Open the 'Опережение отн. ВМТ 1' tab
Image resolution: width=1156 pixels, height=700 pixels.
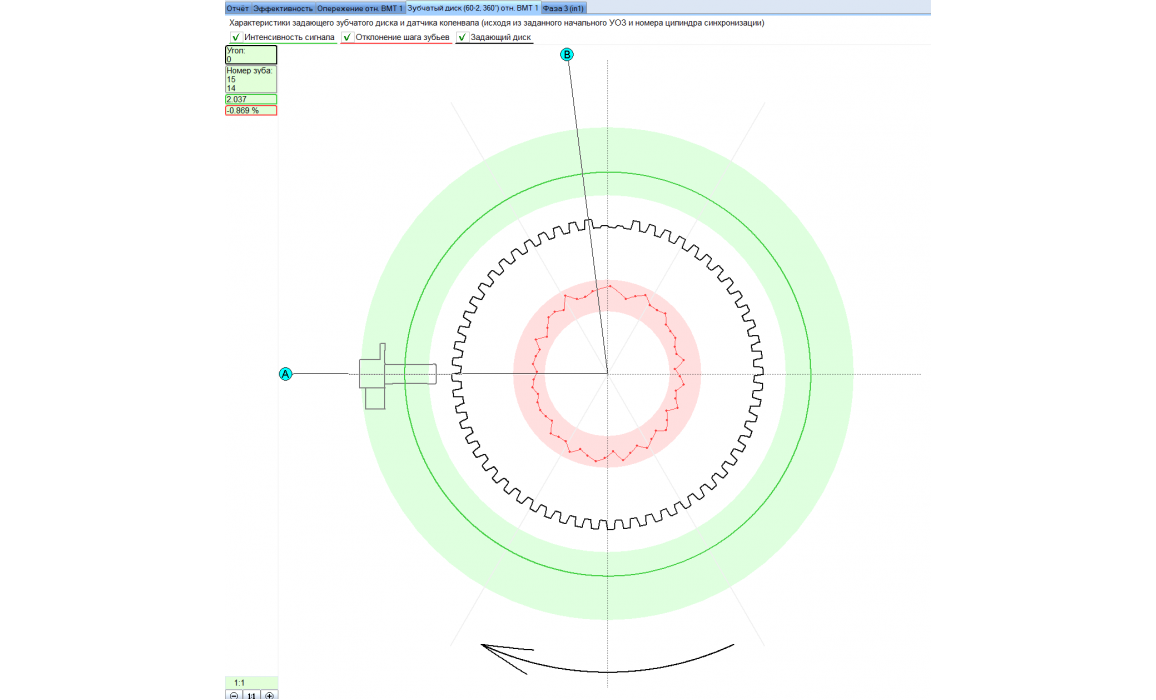click(x=360, y=8)
